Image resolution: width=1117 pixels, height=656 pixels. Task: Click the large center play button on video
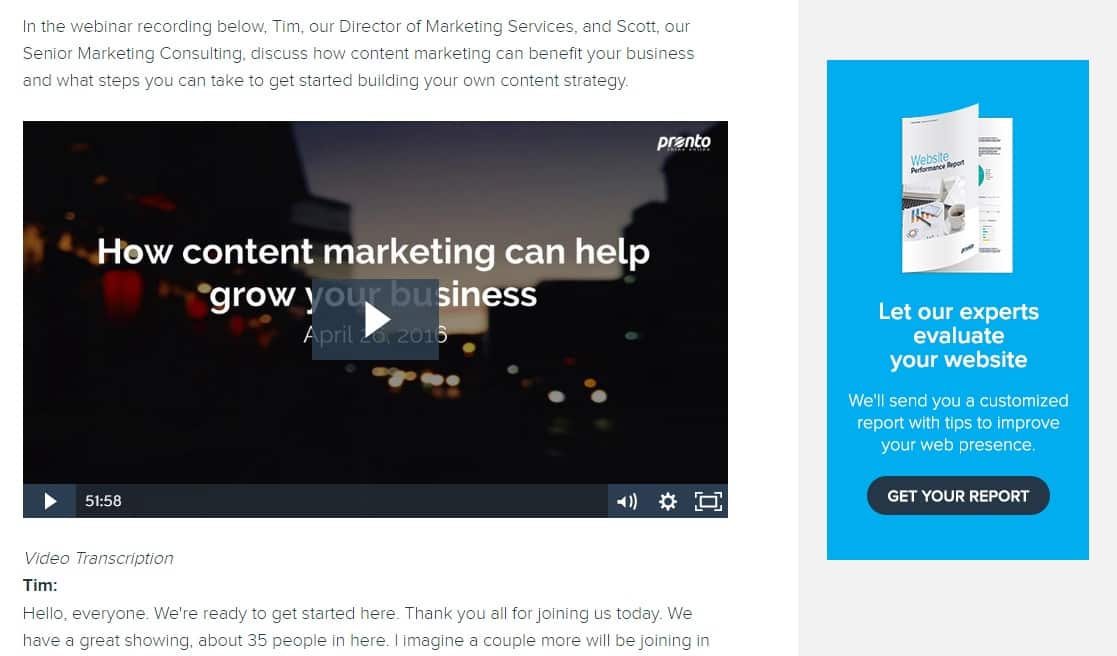[x=375, y=319]
